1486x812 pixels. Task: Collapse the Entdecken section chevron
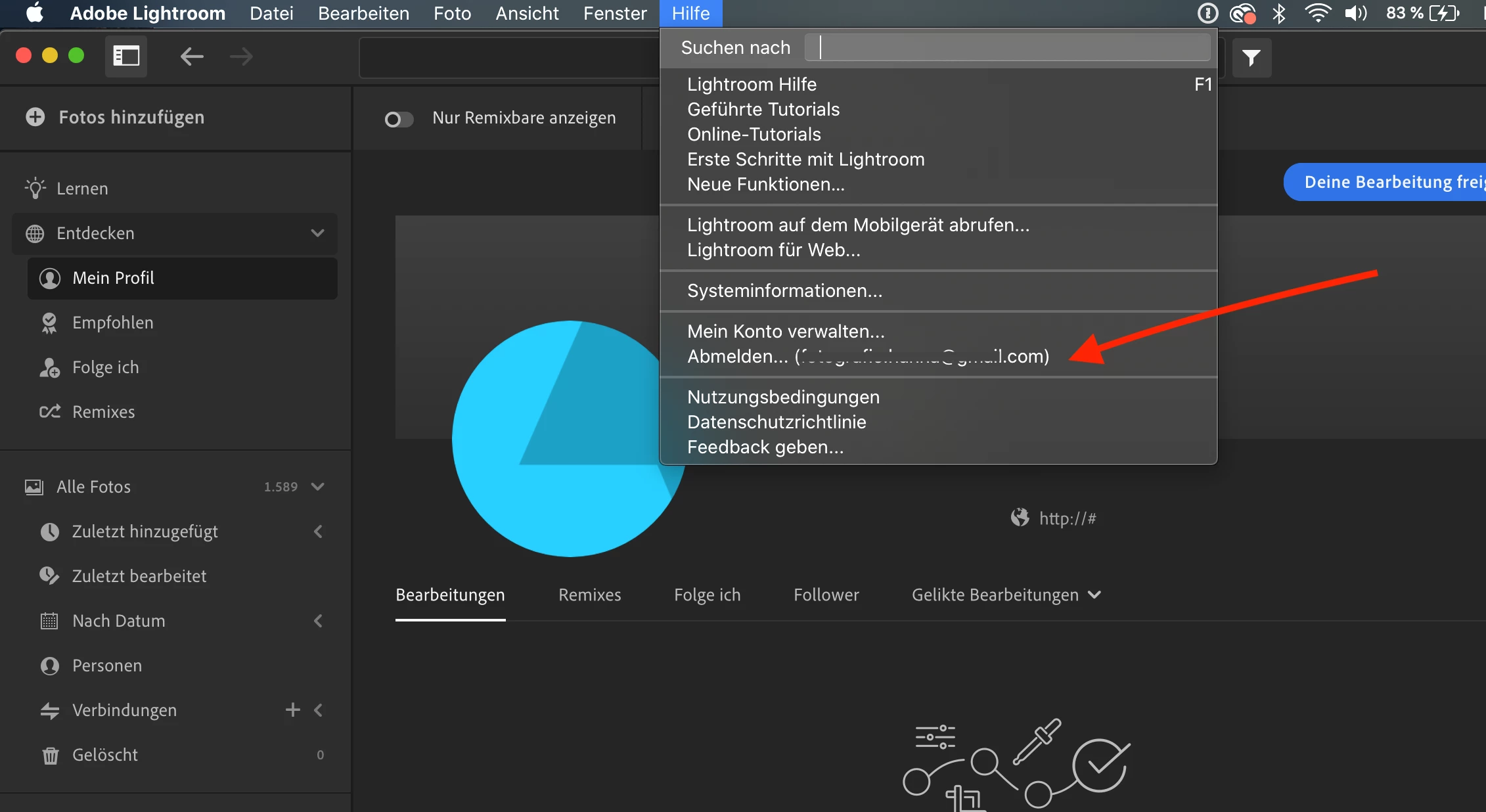click(318, 233)
